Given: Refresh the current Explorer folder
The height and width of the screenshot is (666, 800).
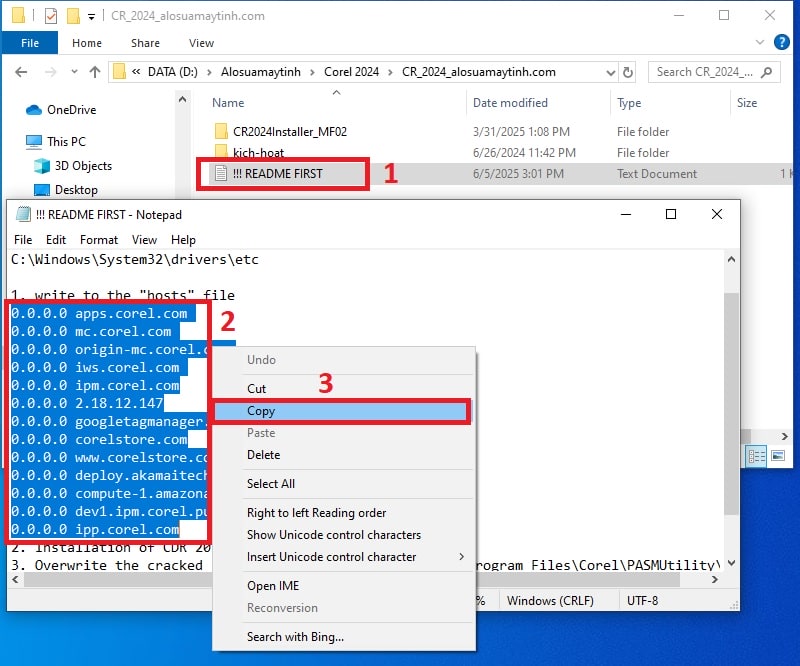Looking at the screenshot, I should coord(628,72).
